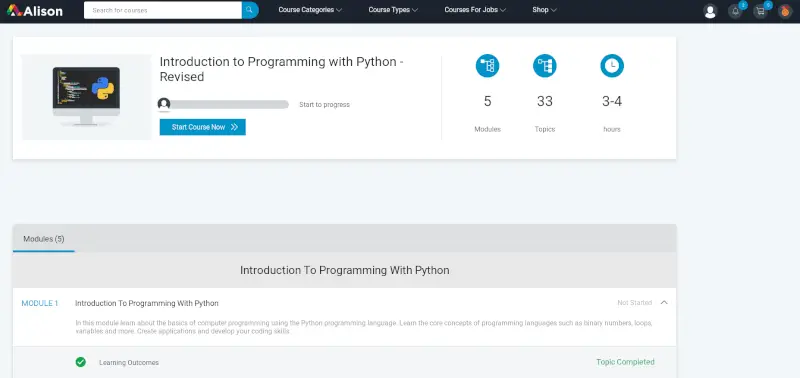The image size is (800, 378).
Task: Click the gray section heading 'Introduction To Programming With Python'
Action: (345, 270)
